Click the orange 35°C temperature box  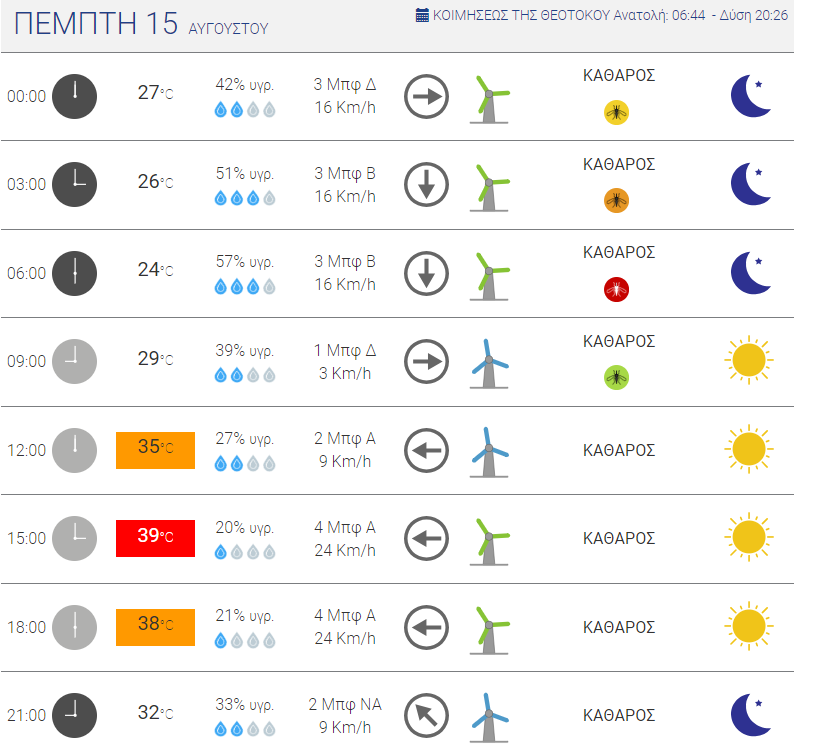click(x=155, y=450)
